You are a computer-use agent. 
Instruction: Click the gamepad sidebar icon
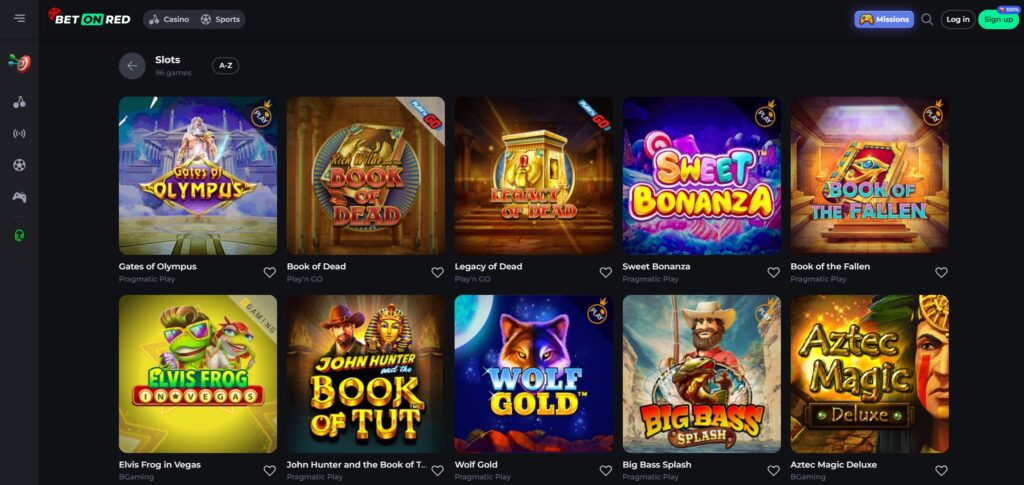20,196
